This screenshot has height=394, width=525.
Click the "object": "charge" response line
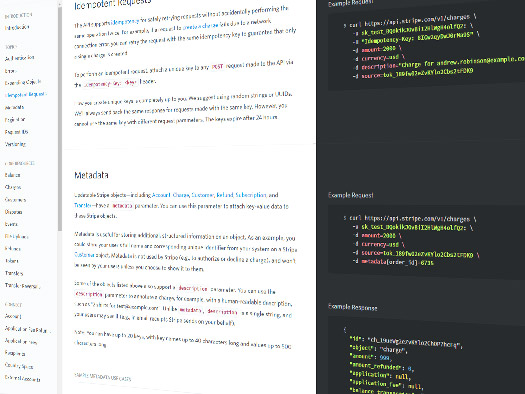(x=378, y=349)
